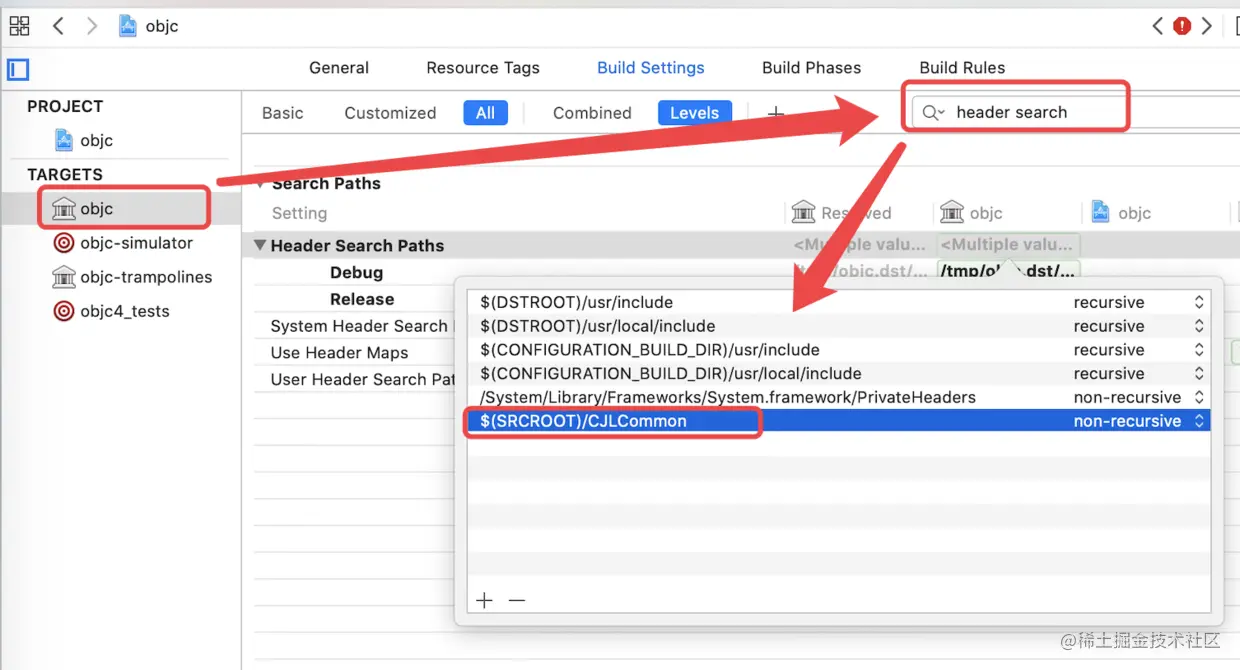Go back with the left chevron
This screenshot has height=670, width=1240.
[58, 26]
